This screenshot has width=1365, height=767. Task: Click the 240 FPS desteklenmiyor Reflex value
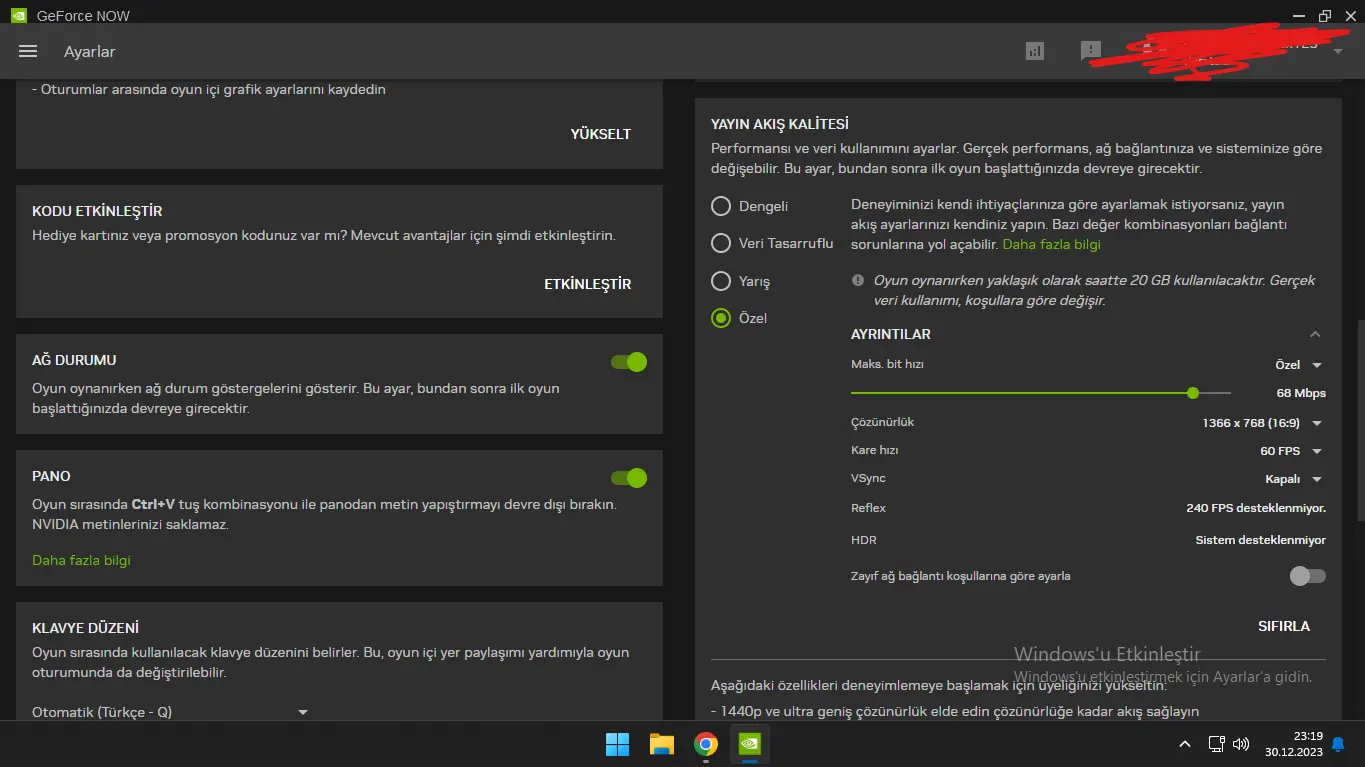tap(1256, 508)
